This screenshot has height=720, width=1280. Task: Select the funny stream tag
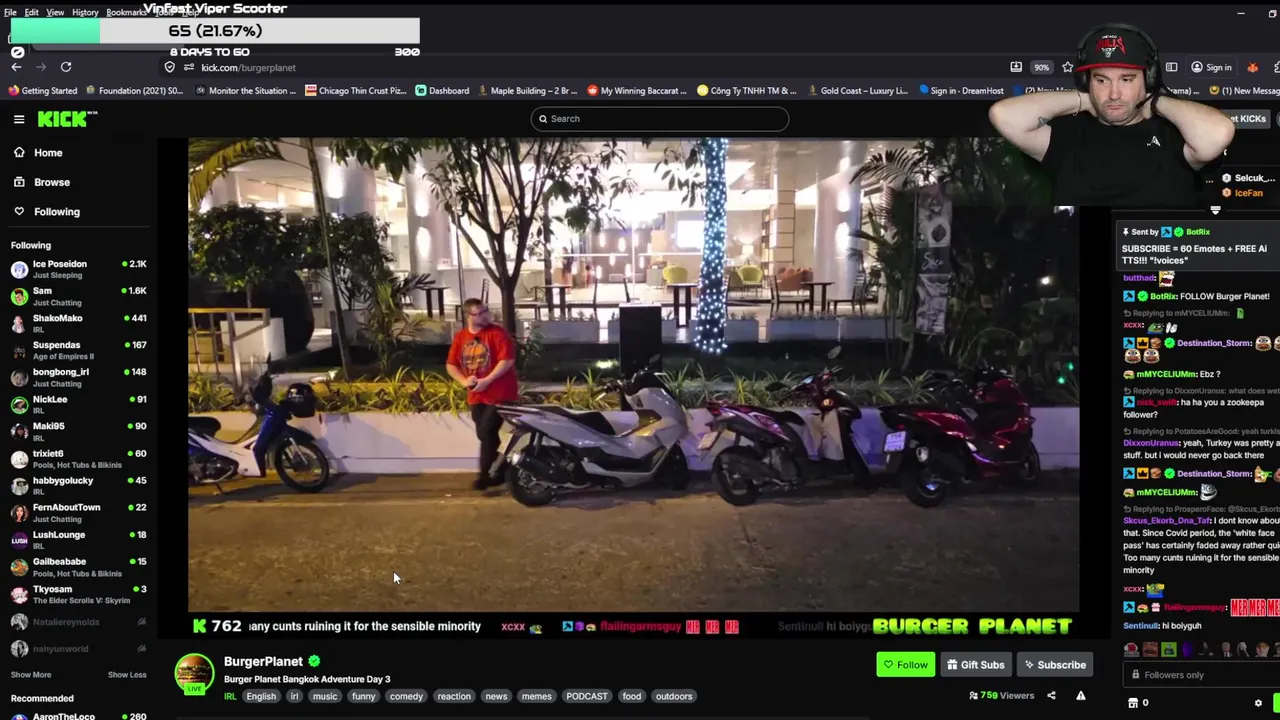(x=363, y=696)
